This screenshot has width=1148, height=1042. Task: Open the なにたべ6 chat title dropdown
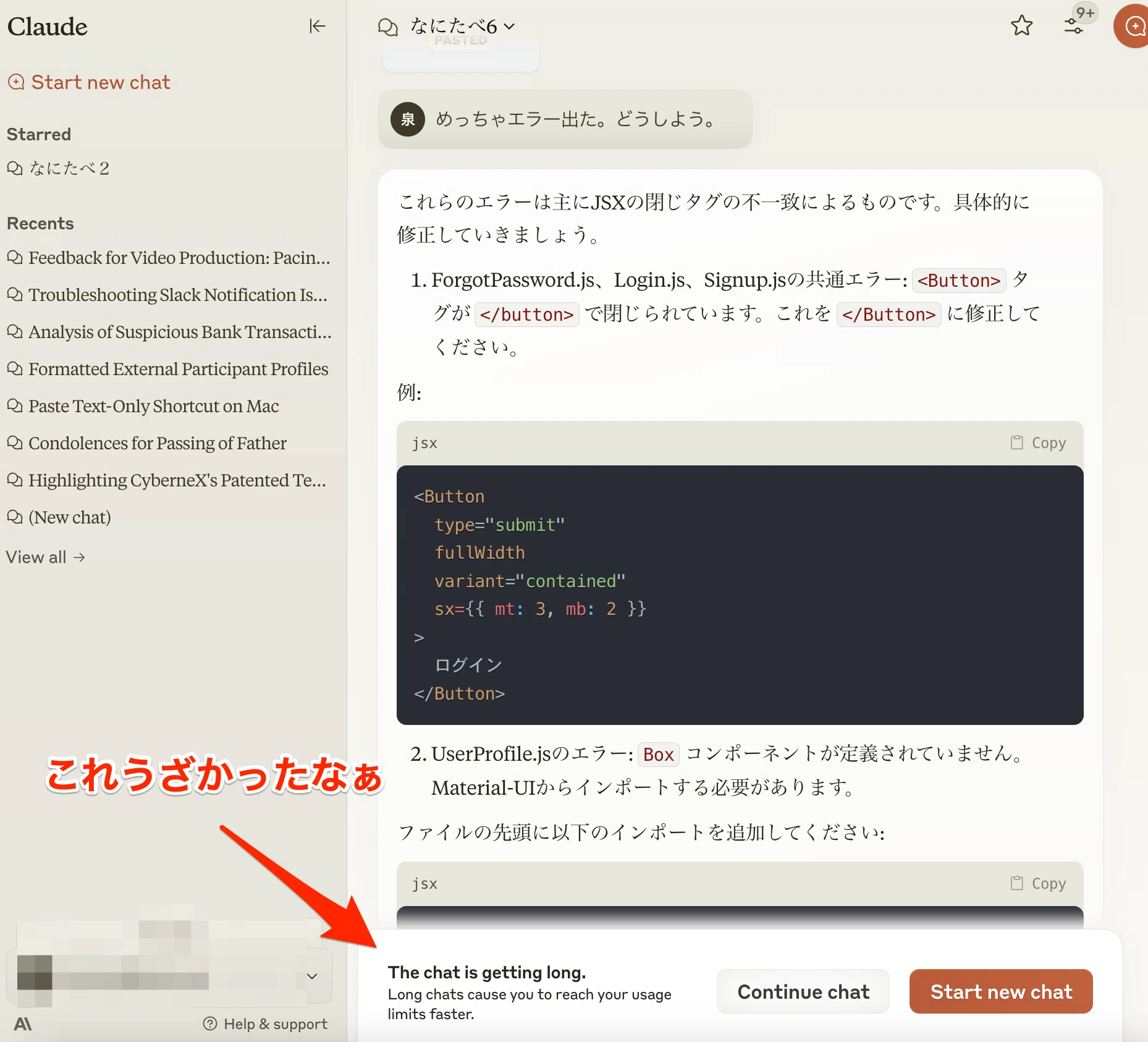(462, 27)
